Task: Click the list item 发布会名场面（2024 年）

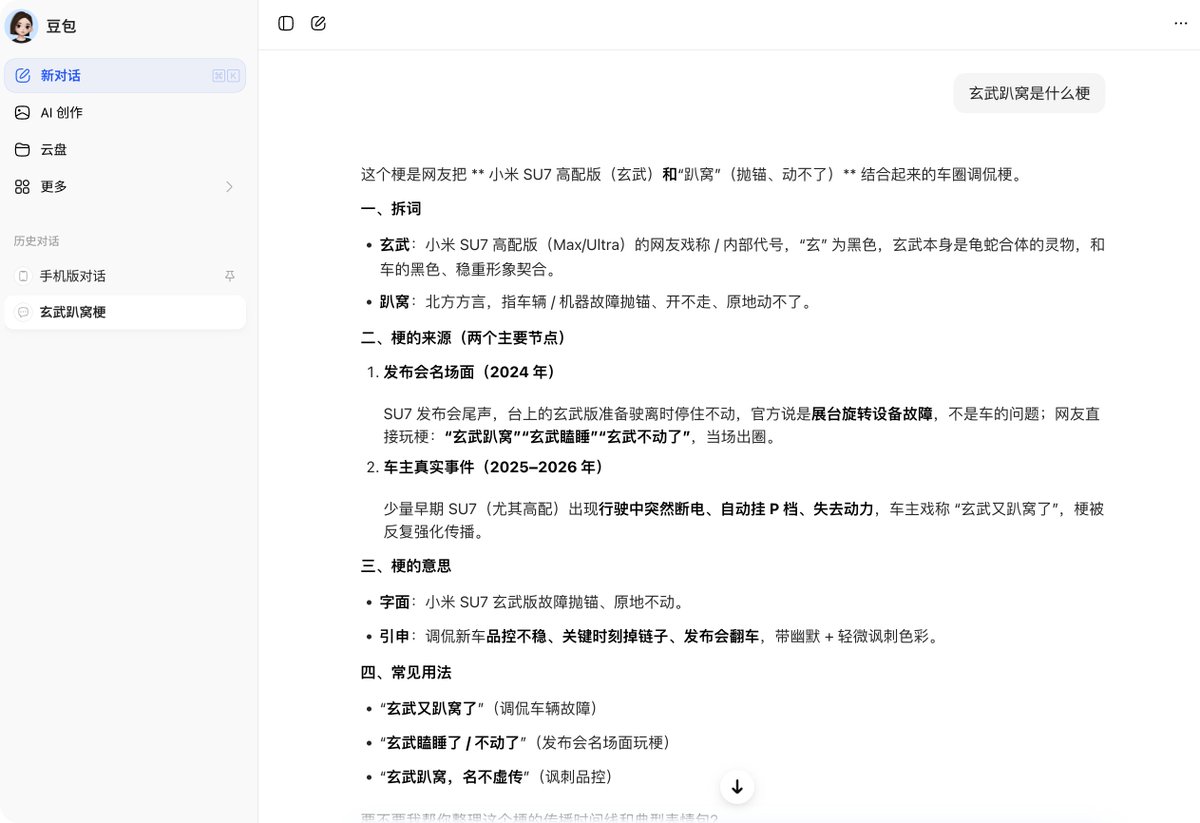Action: tap(473, 372)
